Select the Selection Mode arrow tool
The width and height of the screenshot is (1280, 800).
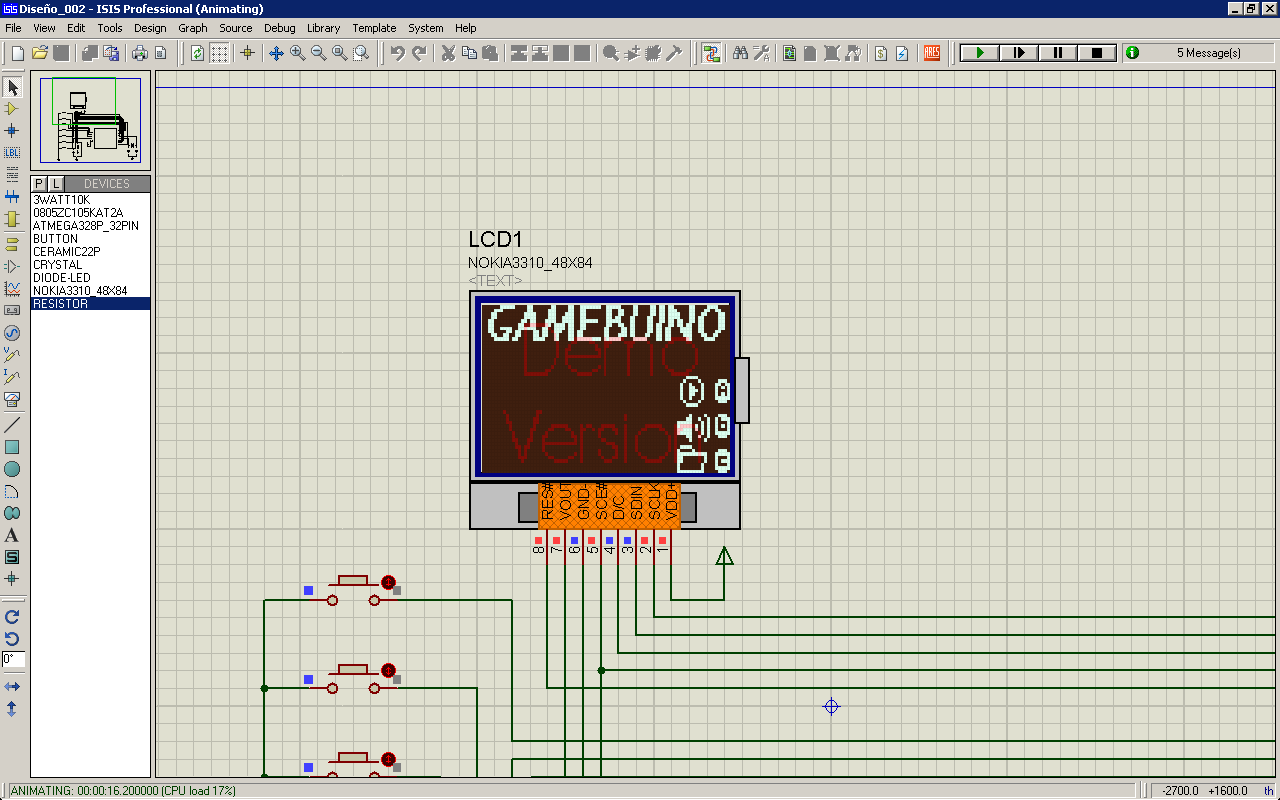coord(12,88)
